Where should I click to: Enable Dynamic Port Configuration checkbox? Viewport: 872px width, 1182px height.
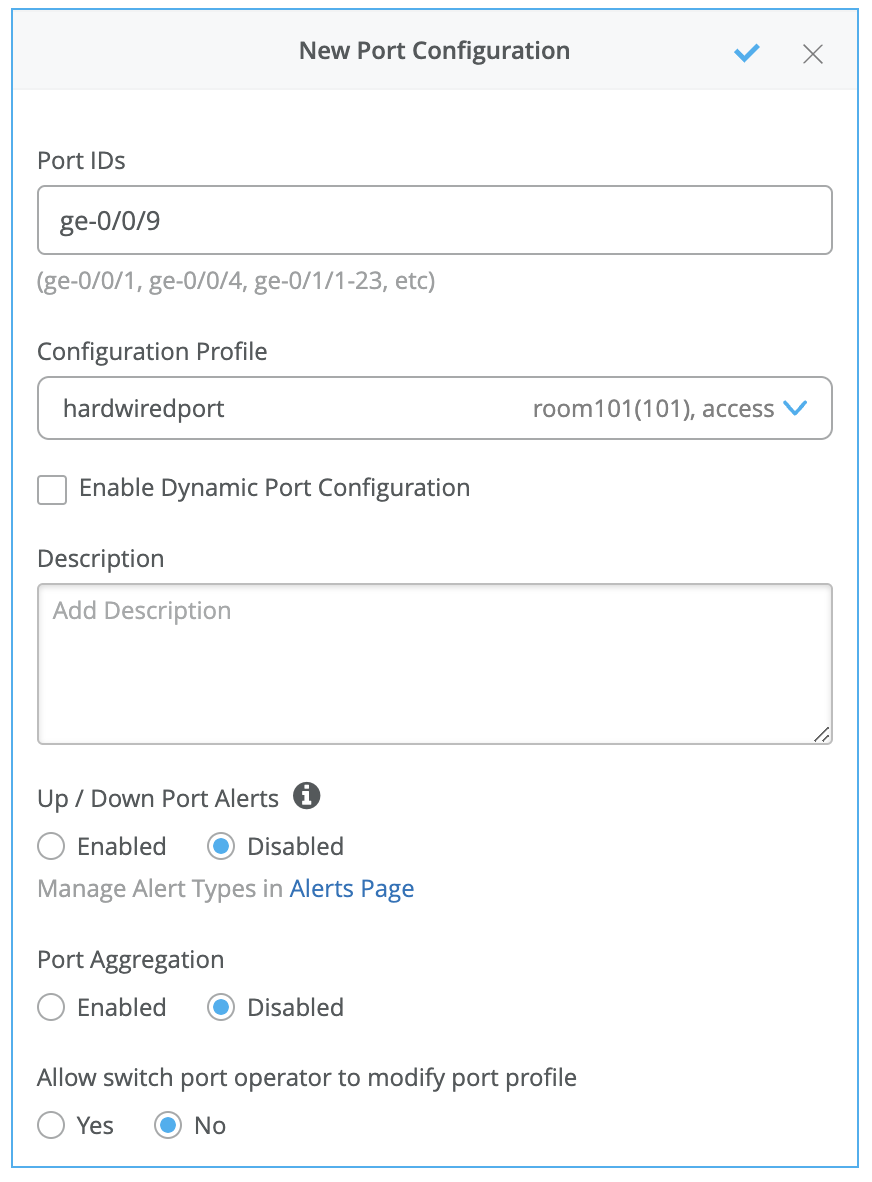coord(52,490)
